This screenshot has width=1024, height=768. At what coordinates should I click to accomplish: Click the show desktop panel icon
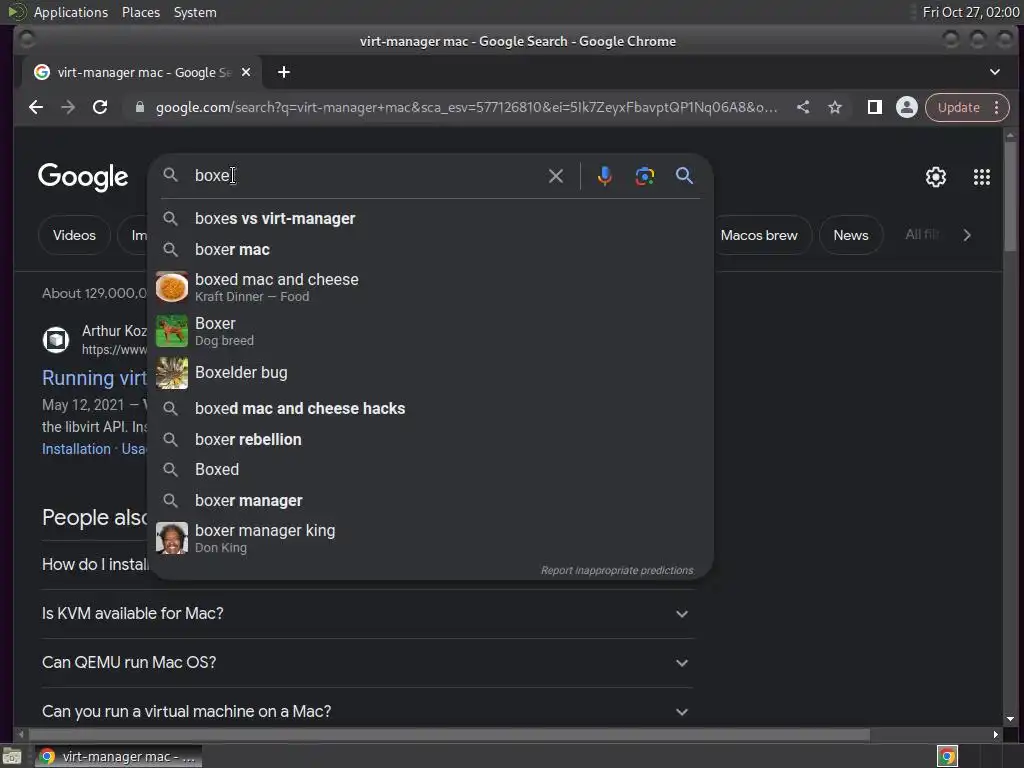click(12, 757)
